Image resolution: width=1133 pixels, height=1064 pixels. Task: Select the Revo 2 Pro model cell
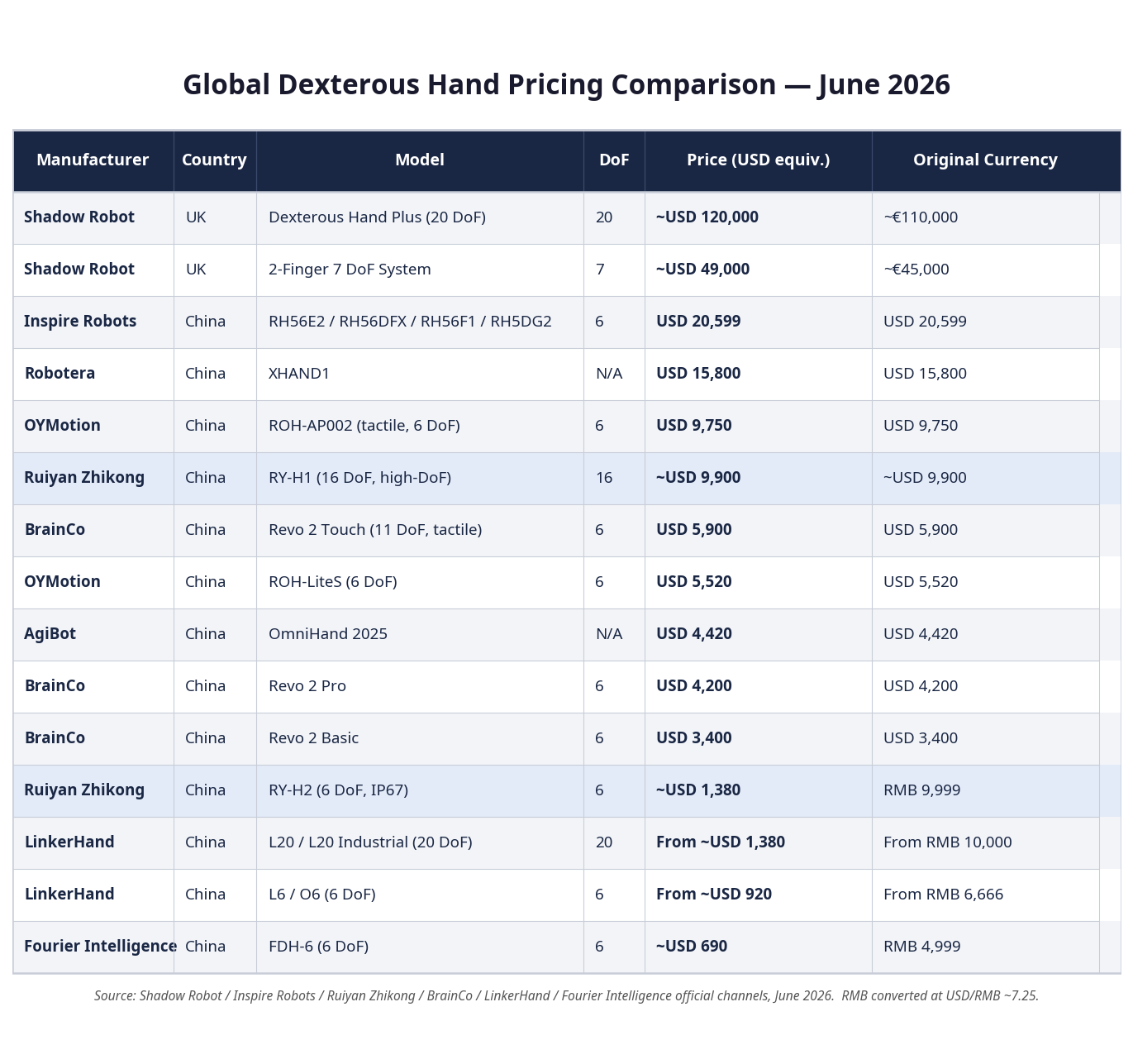click(x=420, y=686)
